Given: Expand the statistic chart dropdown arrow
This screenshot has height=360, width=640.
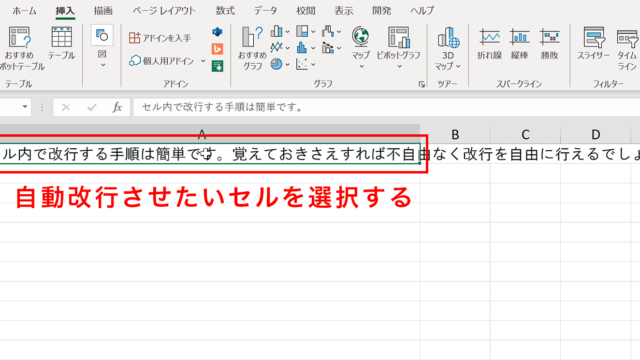Looking at the screenshot, I should [x=313, y=48].
